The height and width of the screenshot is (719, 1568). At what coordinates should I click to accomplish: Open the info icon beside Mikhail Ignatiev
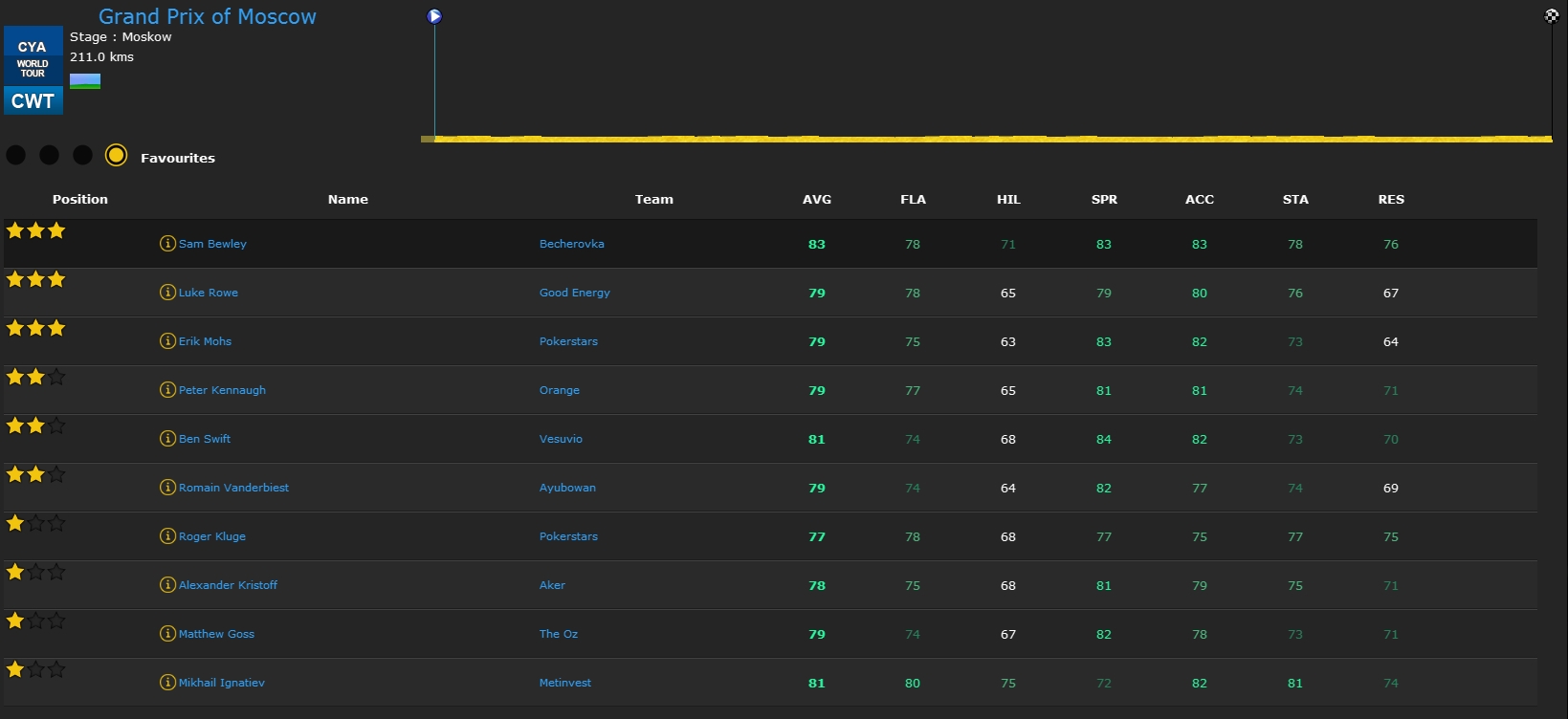167,683
